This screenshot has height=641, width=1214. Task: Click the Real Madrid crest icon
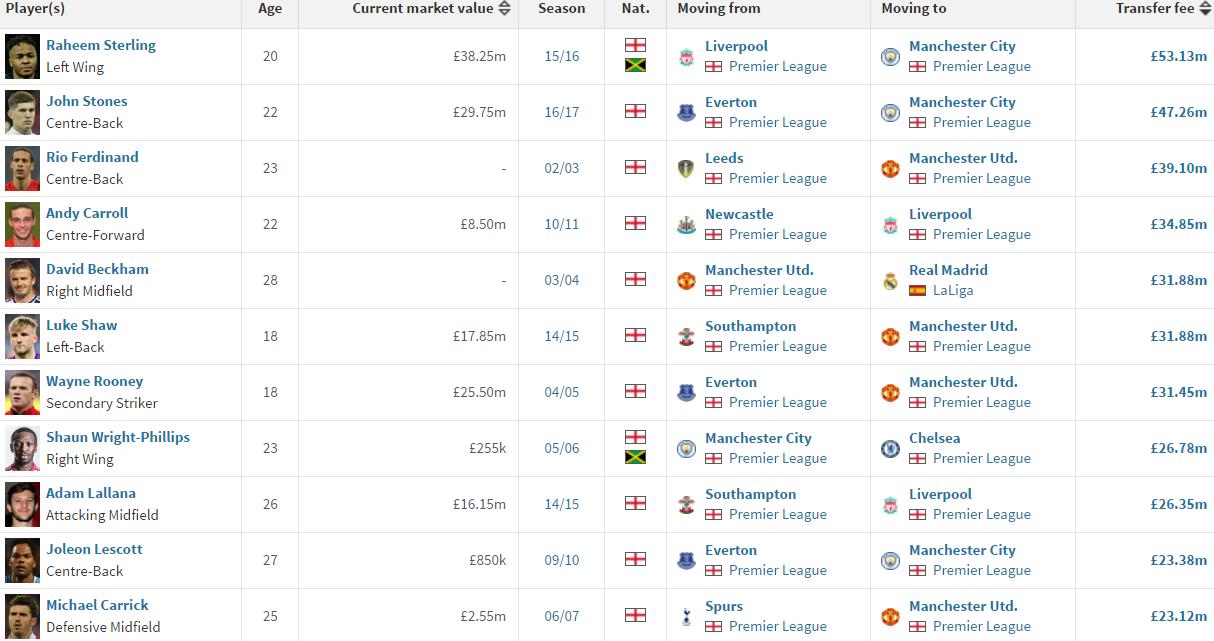pos(890,281)
